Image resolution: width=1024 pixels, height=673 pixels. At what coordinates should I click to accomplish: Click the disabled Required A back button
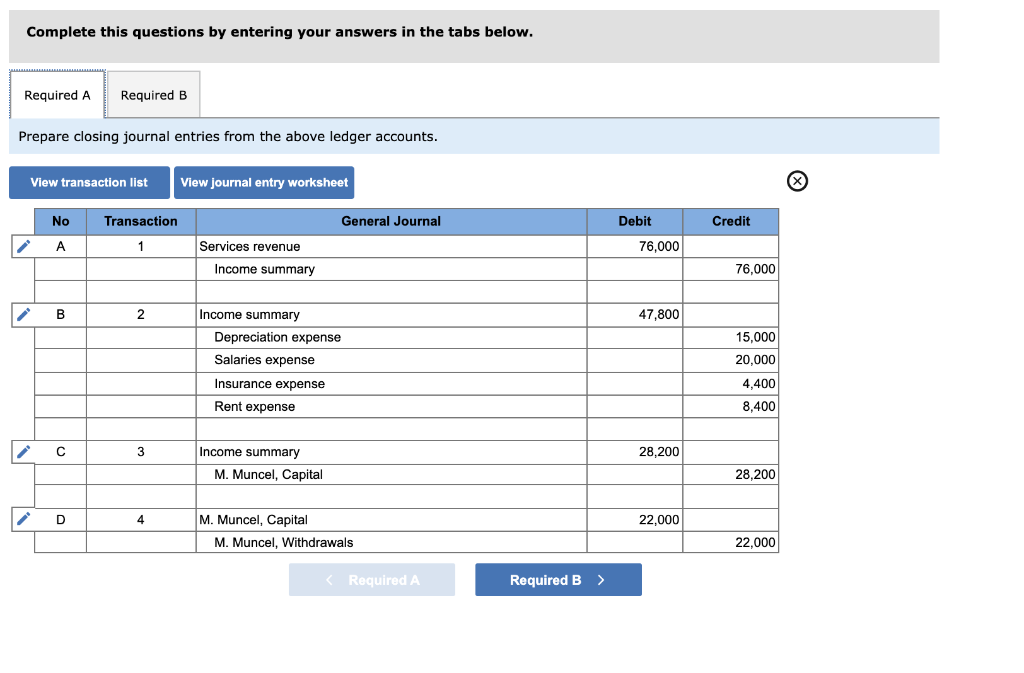pos(372,579)
